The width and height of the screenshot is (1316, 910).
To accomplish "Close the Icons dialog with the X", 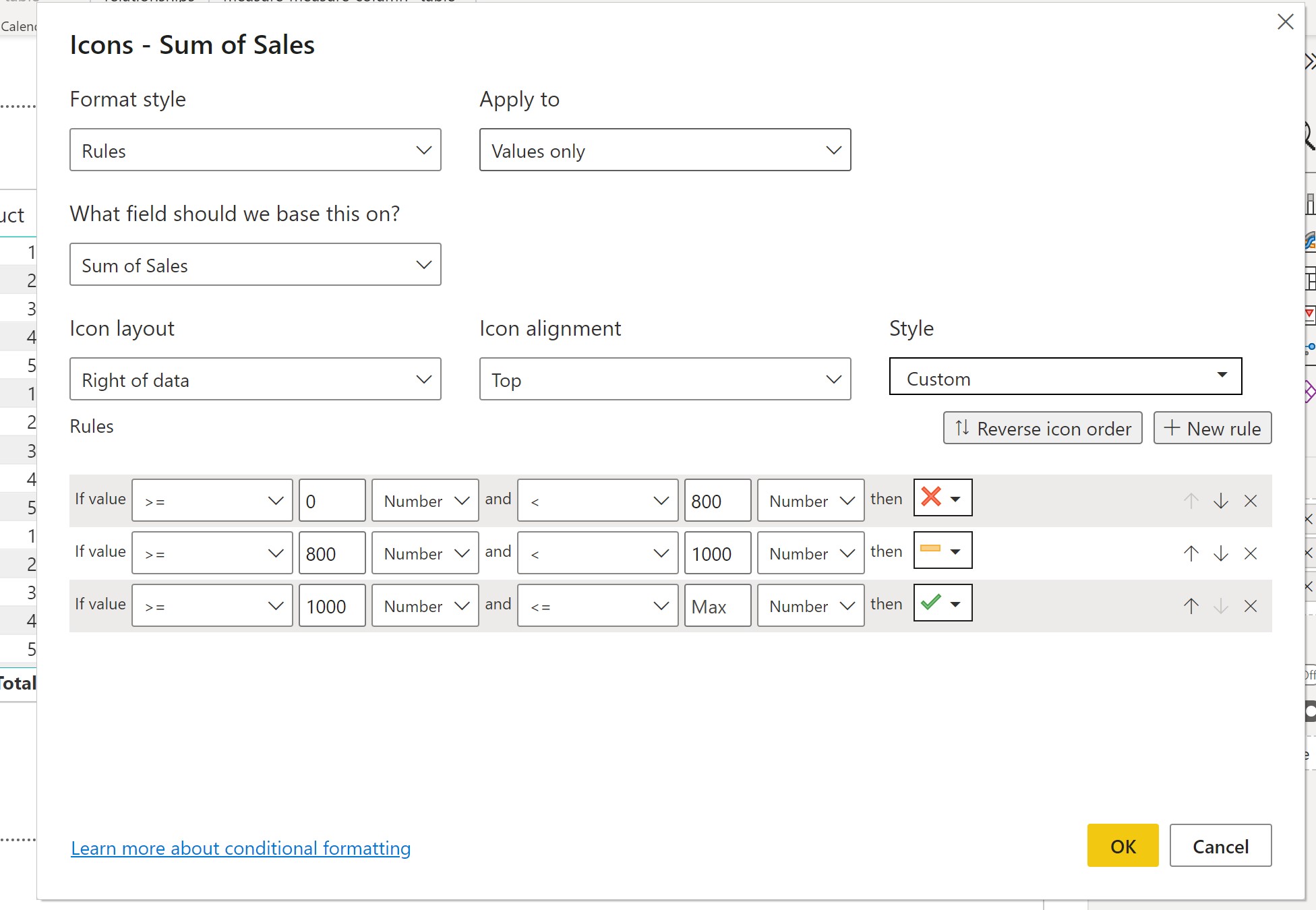I will point(1285,22).
